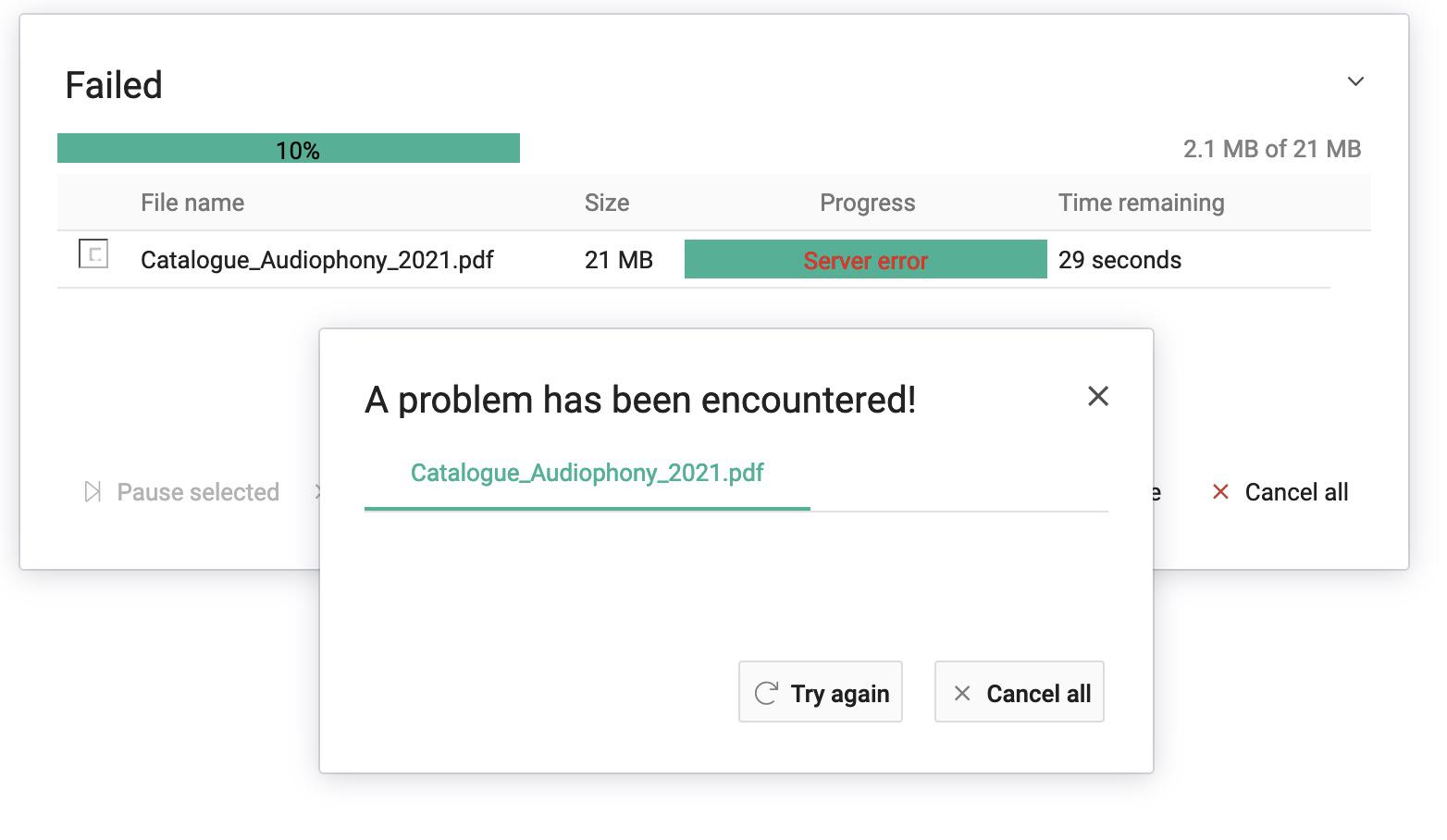Close the problem encountered dialog
The height and width of the screenshot is (840, 1447).
pos(1098,396)
